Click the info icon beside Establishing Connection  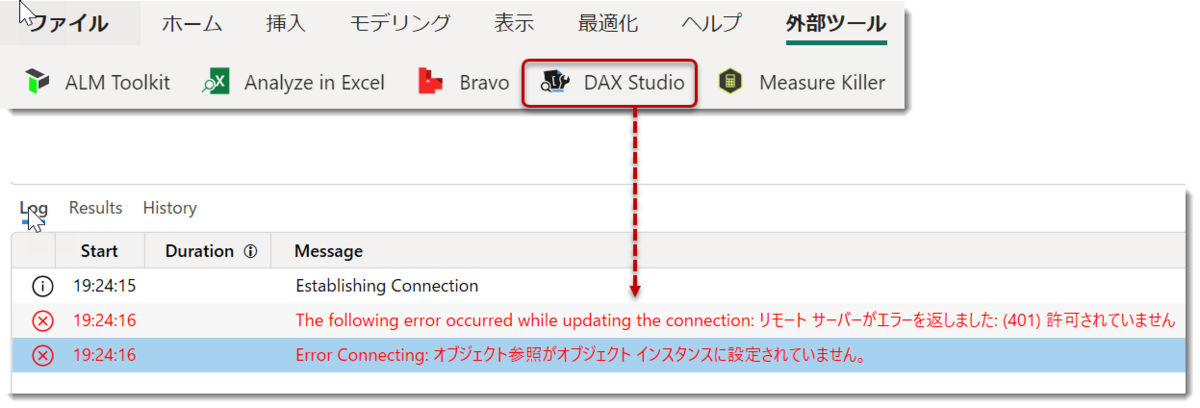42,286
